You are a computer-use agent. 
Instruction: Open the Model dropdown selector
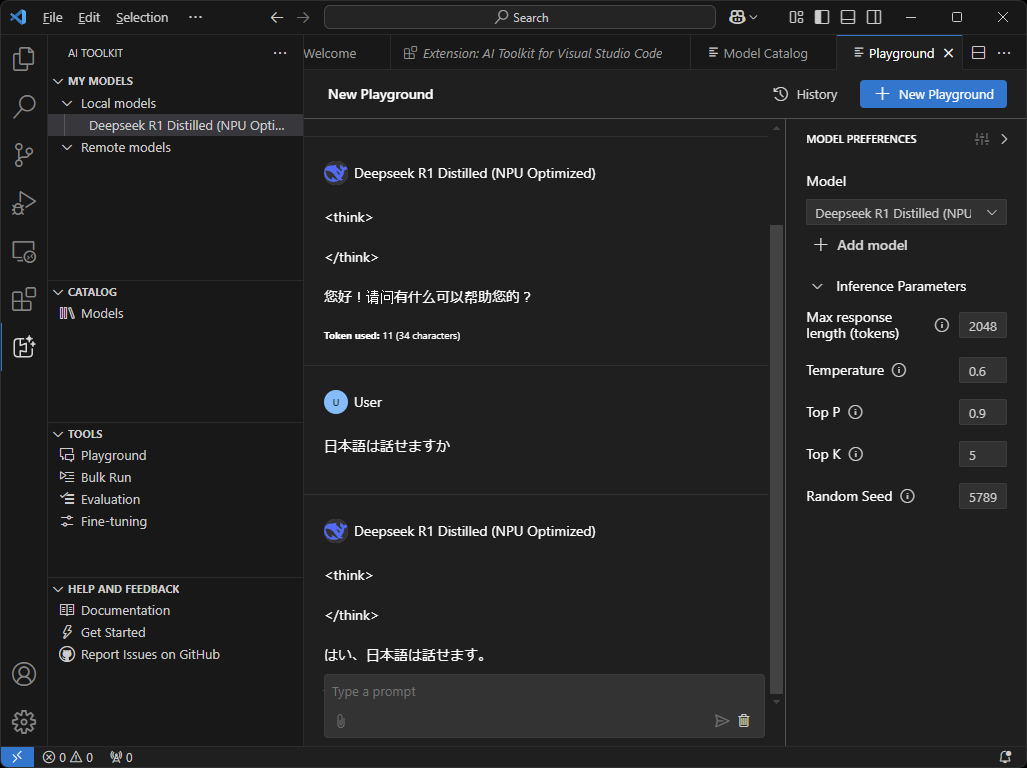pos(906,213)
